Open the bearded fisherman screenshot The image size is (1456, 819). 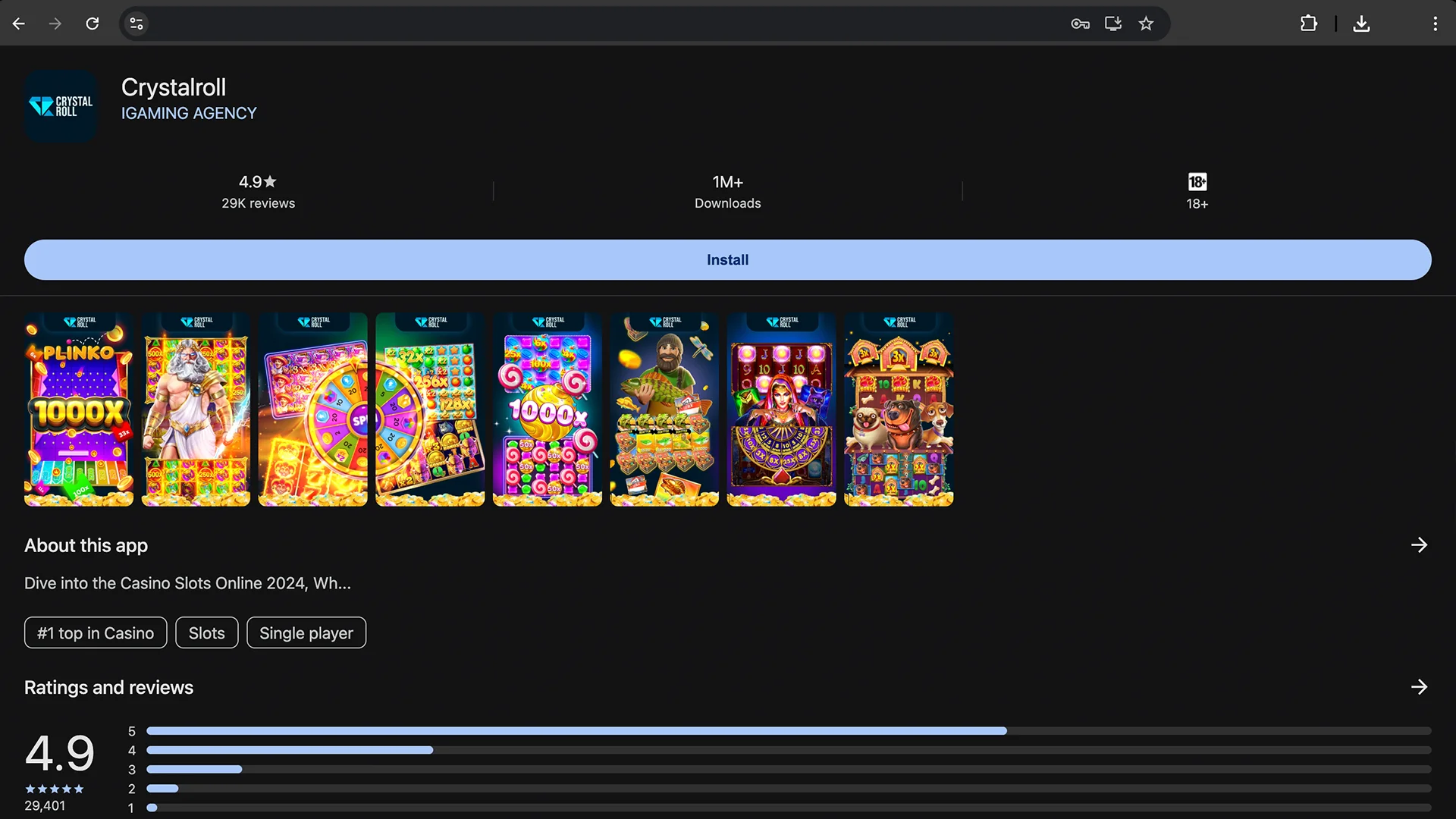(664, 409)
